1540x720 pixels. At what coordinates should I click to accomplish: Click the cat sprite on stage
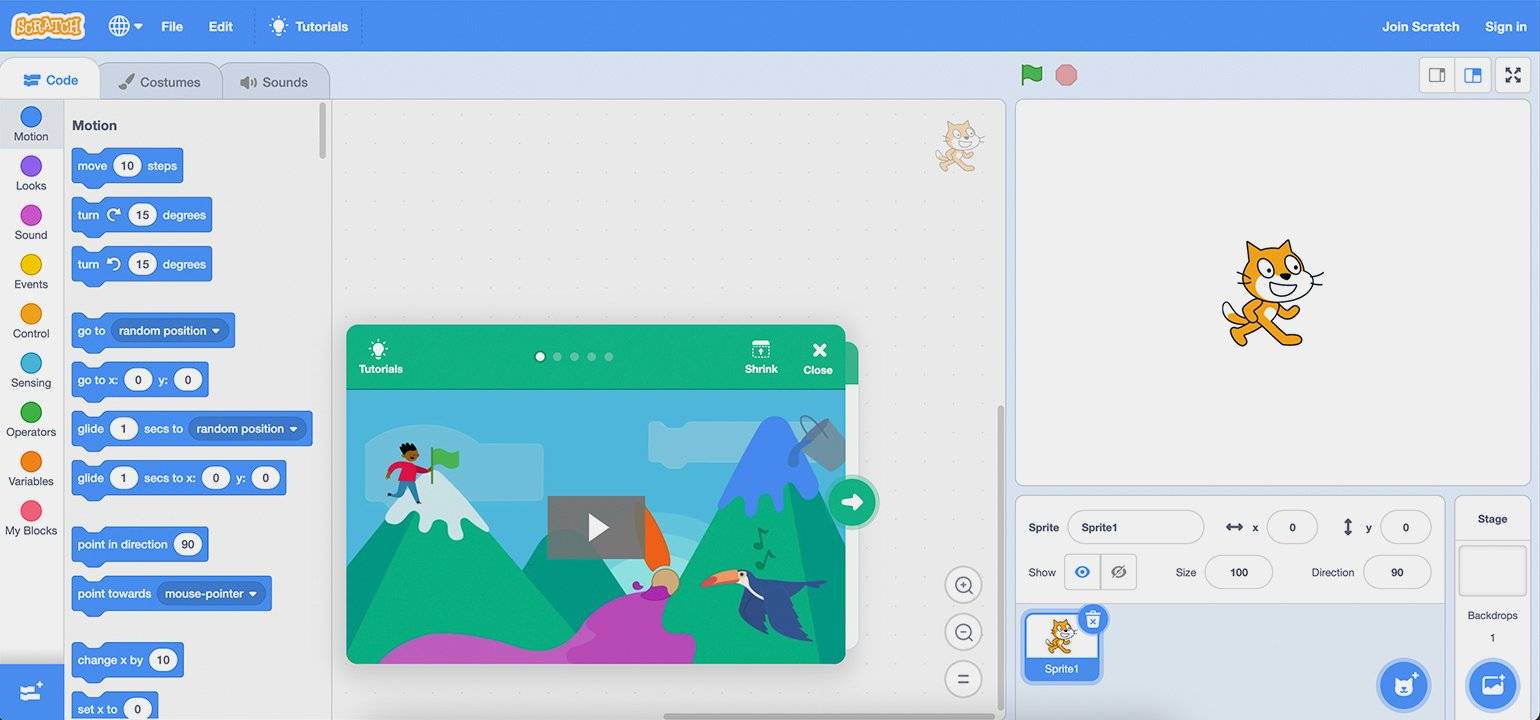tap(1272, 293)
